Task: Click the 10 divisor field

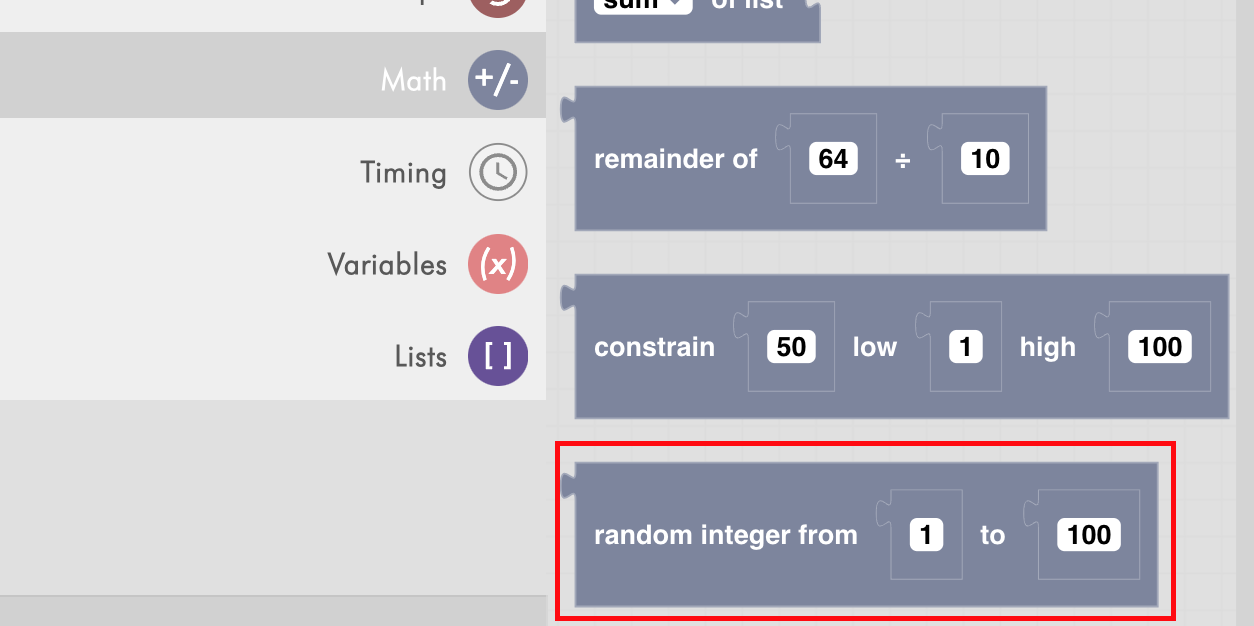Action: [985, 159]
